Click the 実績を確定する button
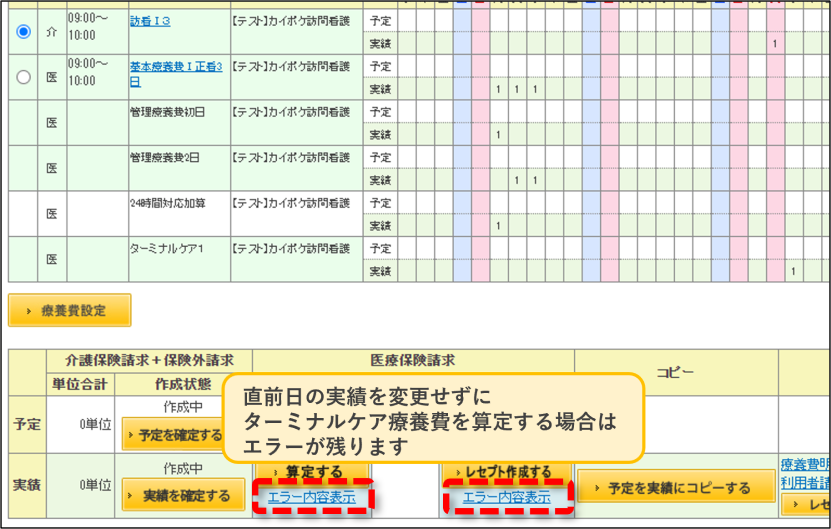The image size is (831, 529). tap(183, 496)
